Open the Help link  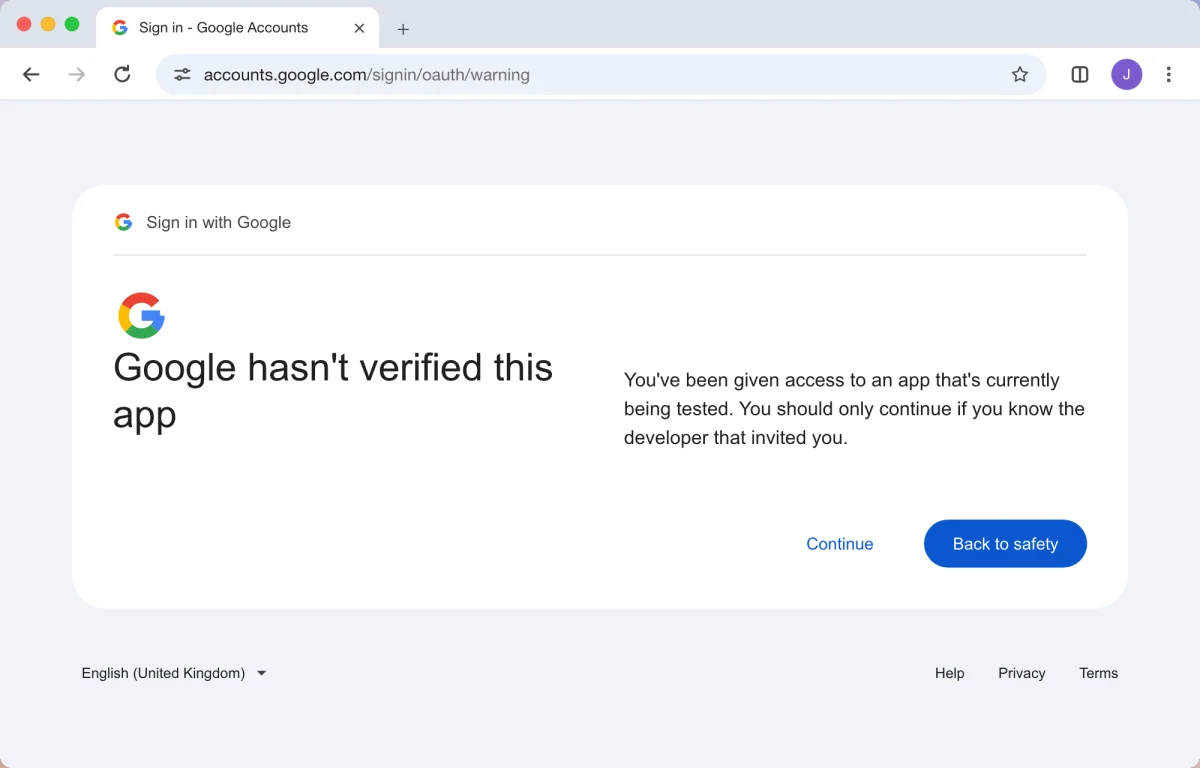click(950, 673)
